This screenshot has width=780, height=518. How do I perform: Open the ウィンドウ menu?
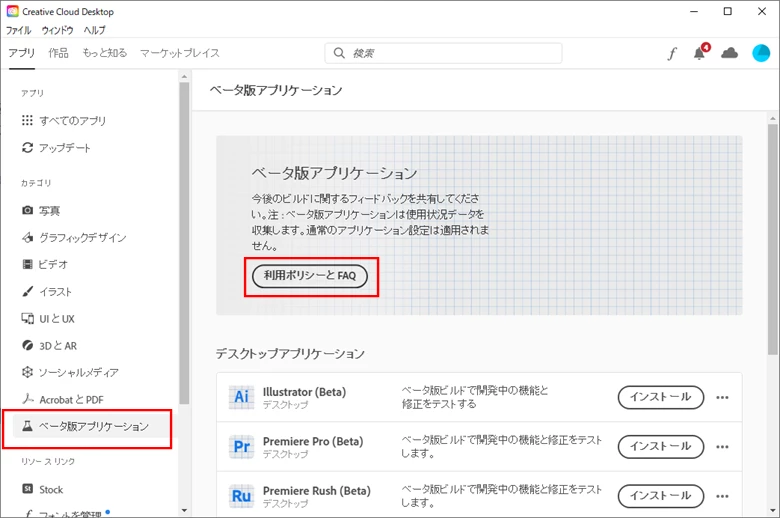click(x=57, y=30)
